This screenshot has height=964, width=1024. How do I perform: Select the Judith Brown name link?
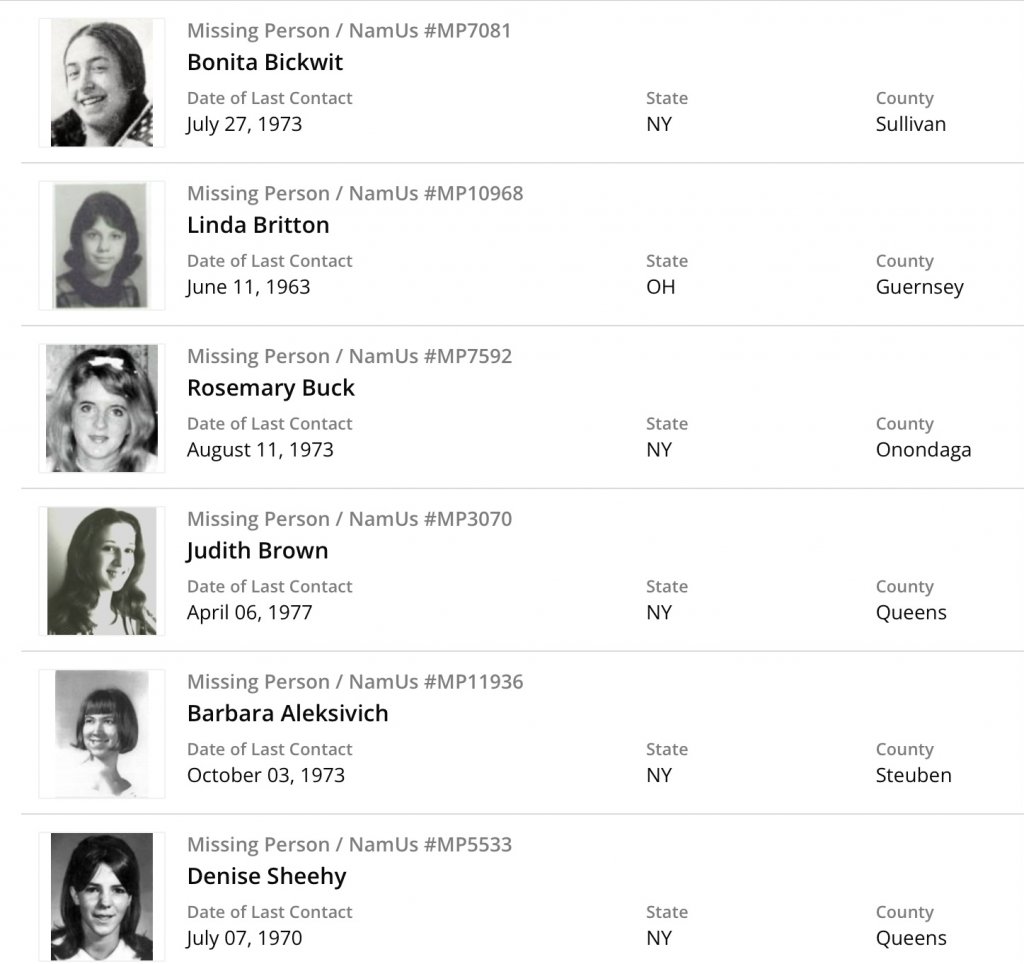click(x=257, y=551)
